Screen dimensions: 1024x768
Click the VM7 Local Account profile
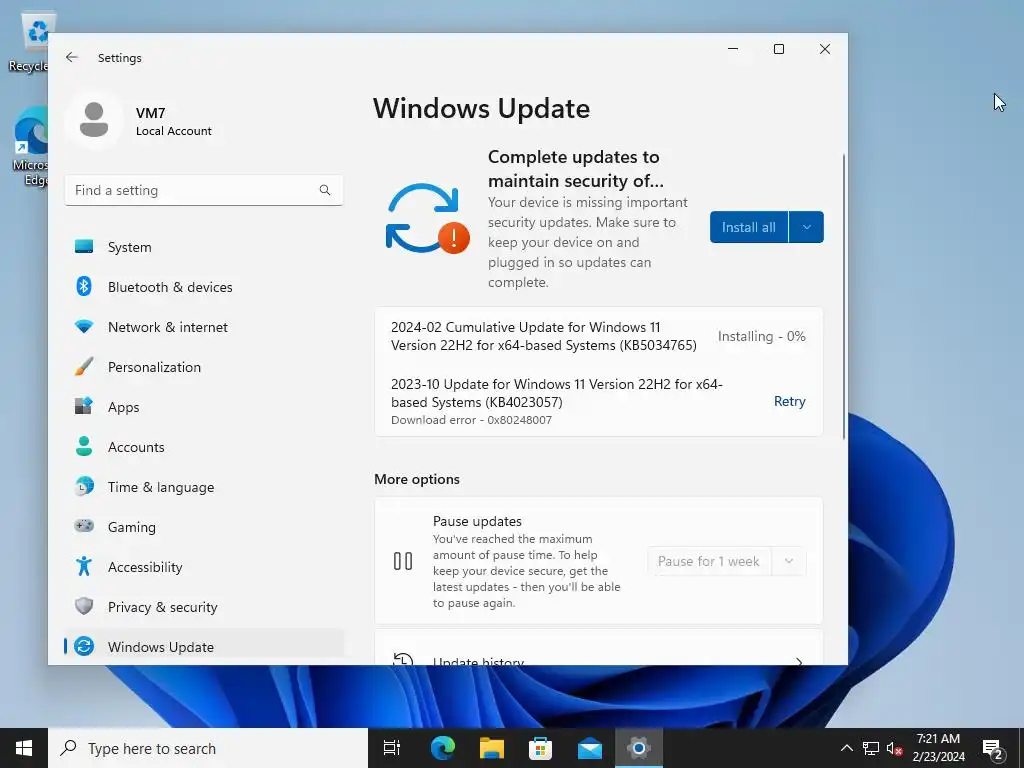138,121
